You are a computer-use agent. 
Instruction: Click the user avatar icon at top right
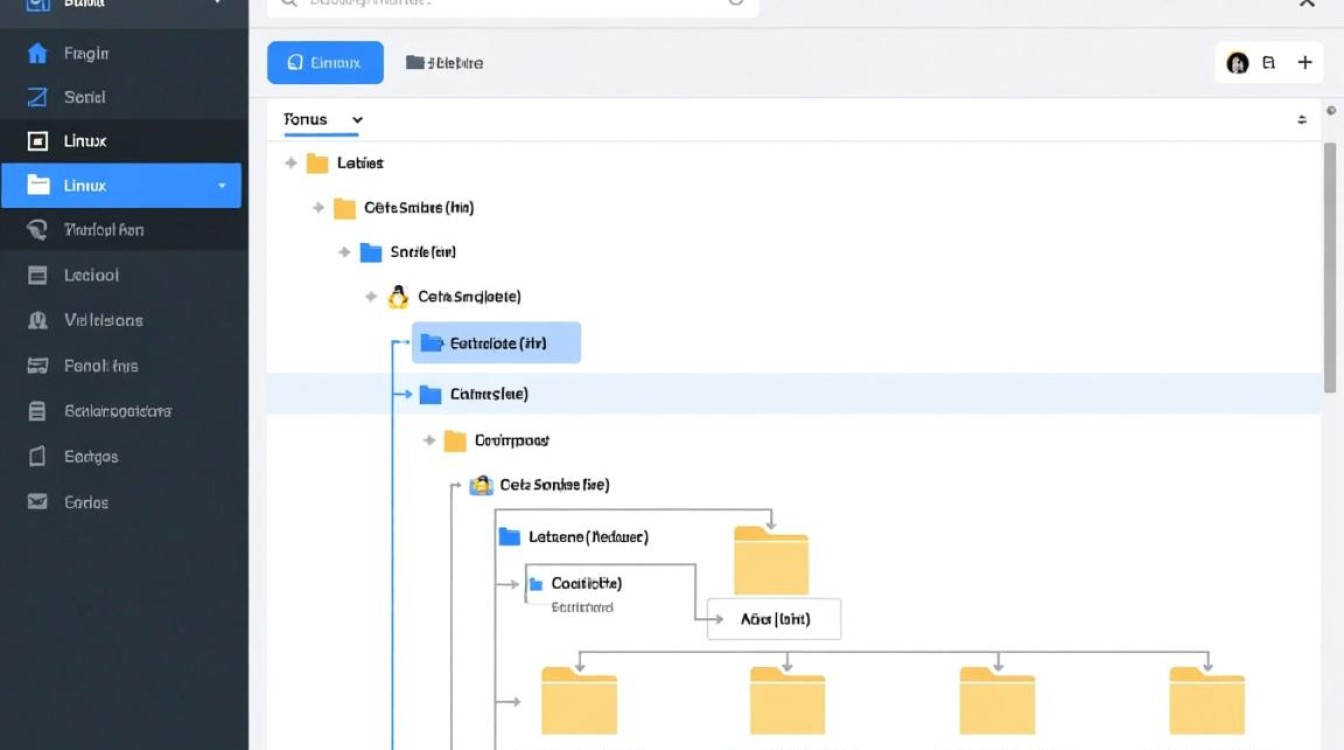[x=1237, y=63]
